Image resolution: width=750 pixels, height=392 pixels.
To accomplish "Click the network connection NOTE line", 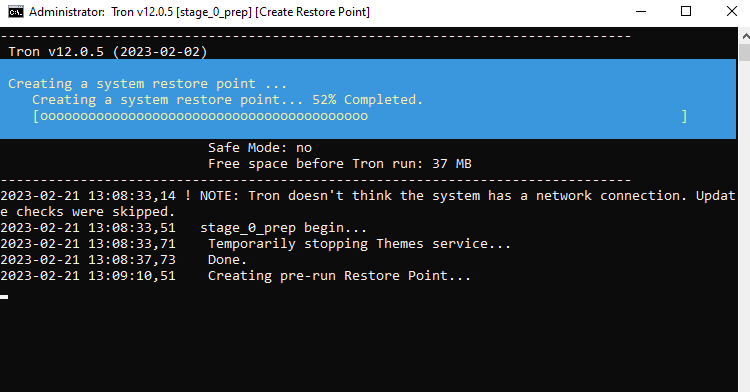I will point(367,204).
